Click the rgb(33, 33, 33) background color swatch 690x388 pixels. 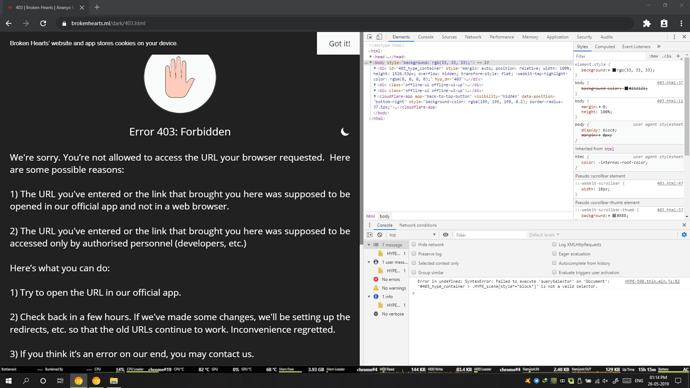(x=614, y=70)
